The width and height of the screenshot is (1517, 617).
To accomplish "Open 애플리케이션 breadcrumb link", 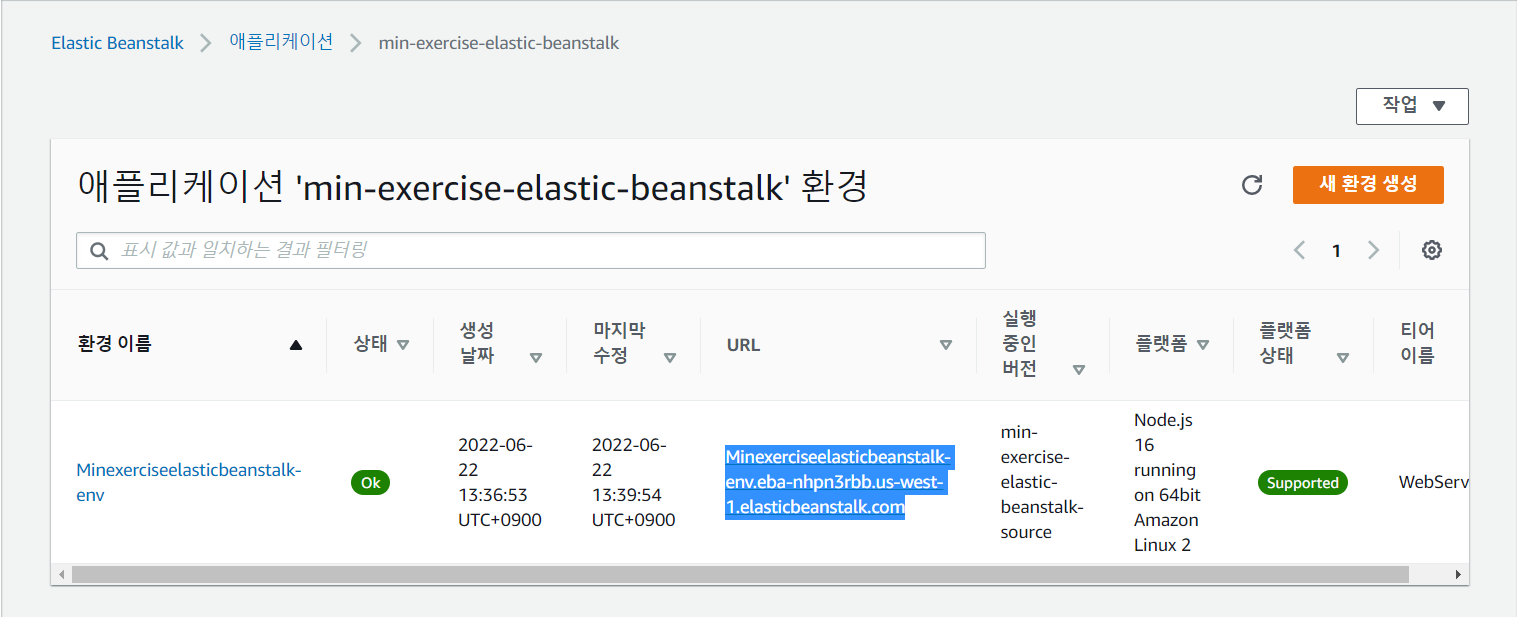I will click(x=281, y=43).
